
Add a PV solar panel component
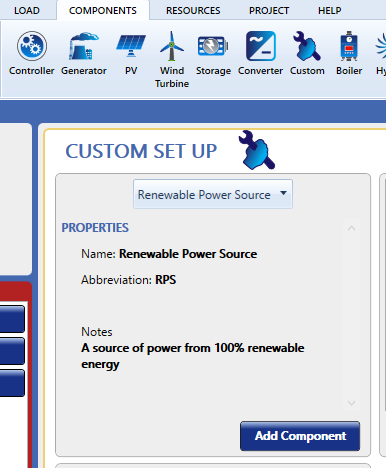tap(131, 53)
